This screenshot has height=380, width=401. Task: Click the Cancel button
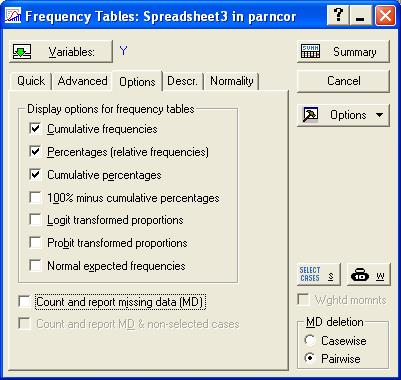coord(343,81)
